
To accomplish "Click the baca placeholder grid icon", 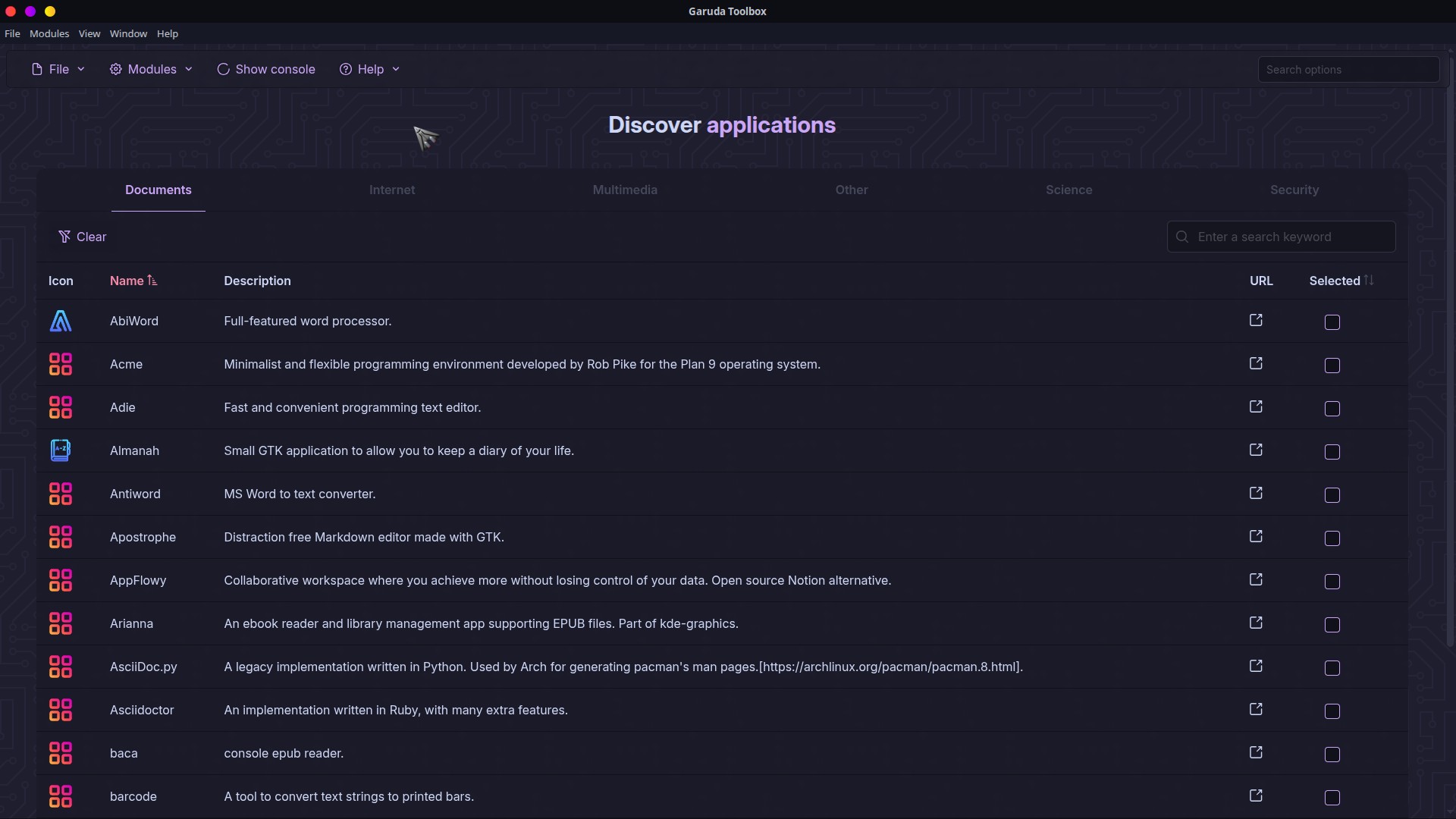I will [61, 753].
